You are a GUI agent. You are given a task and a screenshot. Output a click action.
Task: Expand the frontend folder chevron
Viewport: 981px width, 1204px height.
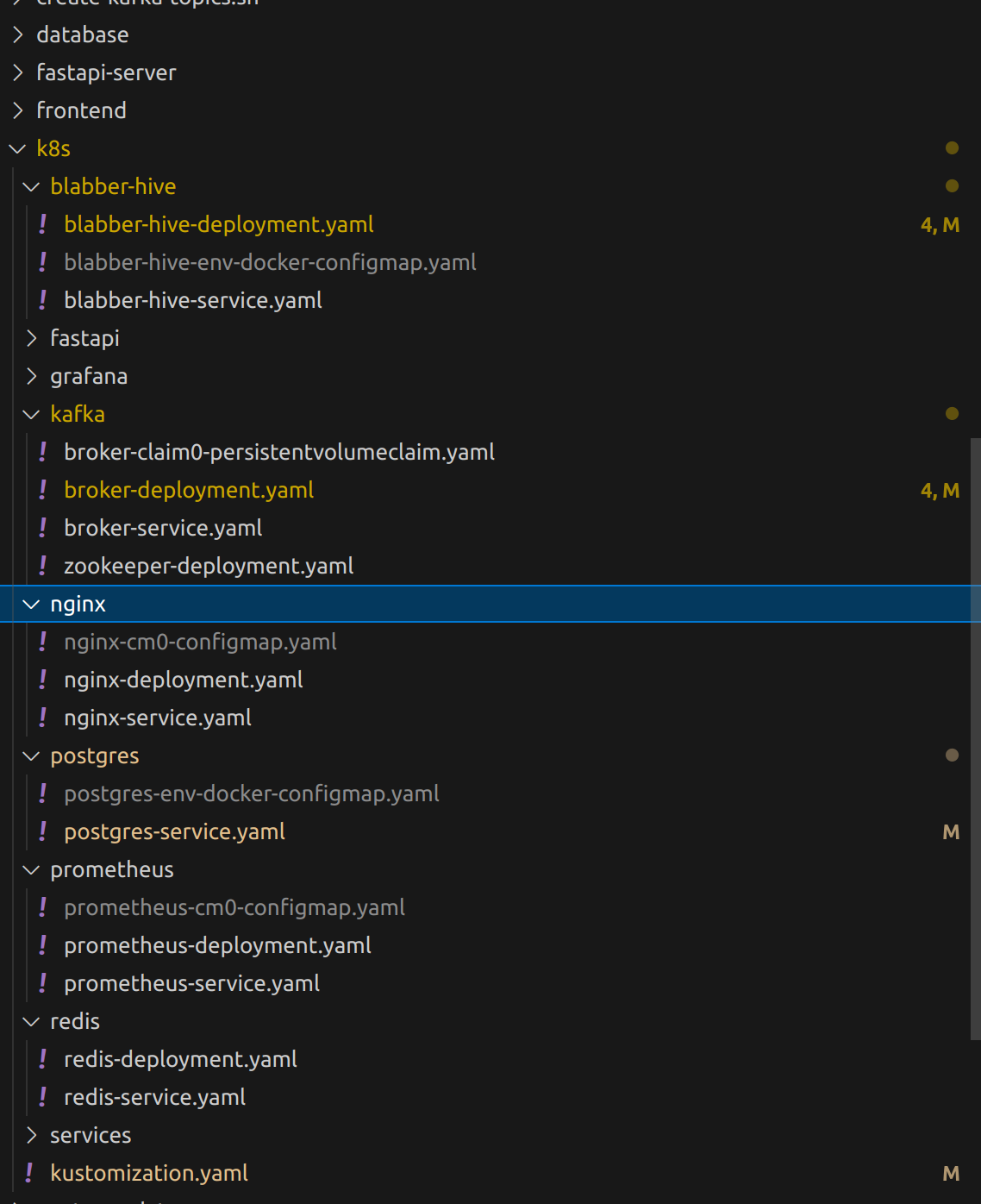tap(18, 110)
